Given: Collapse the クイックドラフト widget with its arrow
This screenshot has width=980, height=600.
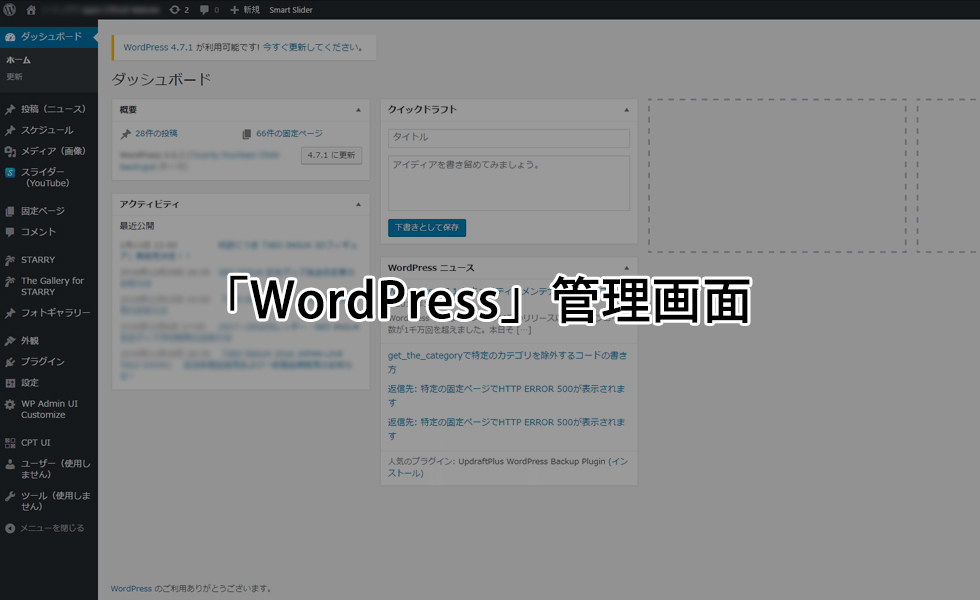Looking at the screenshot, I should [626, 110].
